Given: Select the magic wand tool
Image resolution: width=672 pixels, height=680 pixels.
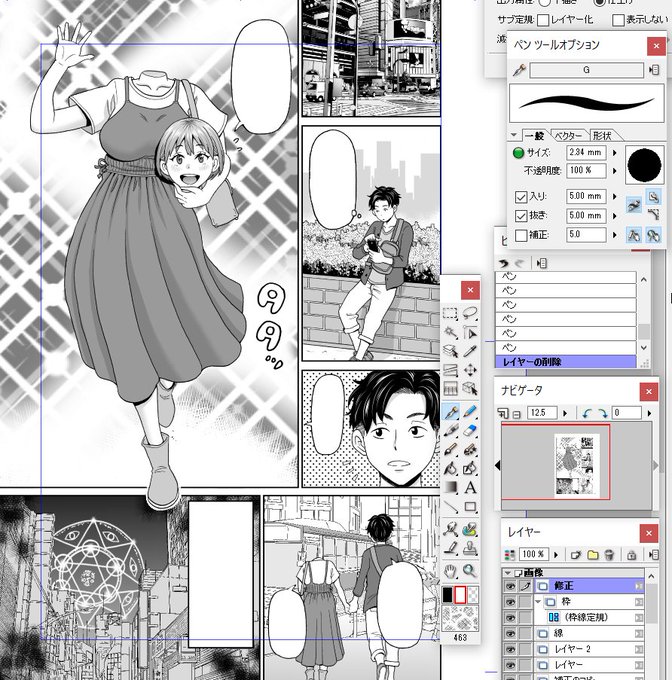Looking at the screenshot, I should (450, 333).
